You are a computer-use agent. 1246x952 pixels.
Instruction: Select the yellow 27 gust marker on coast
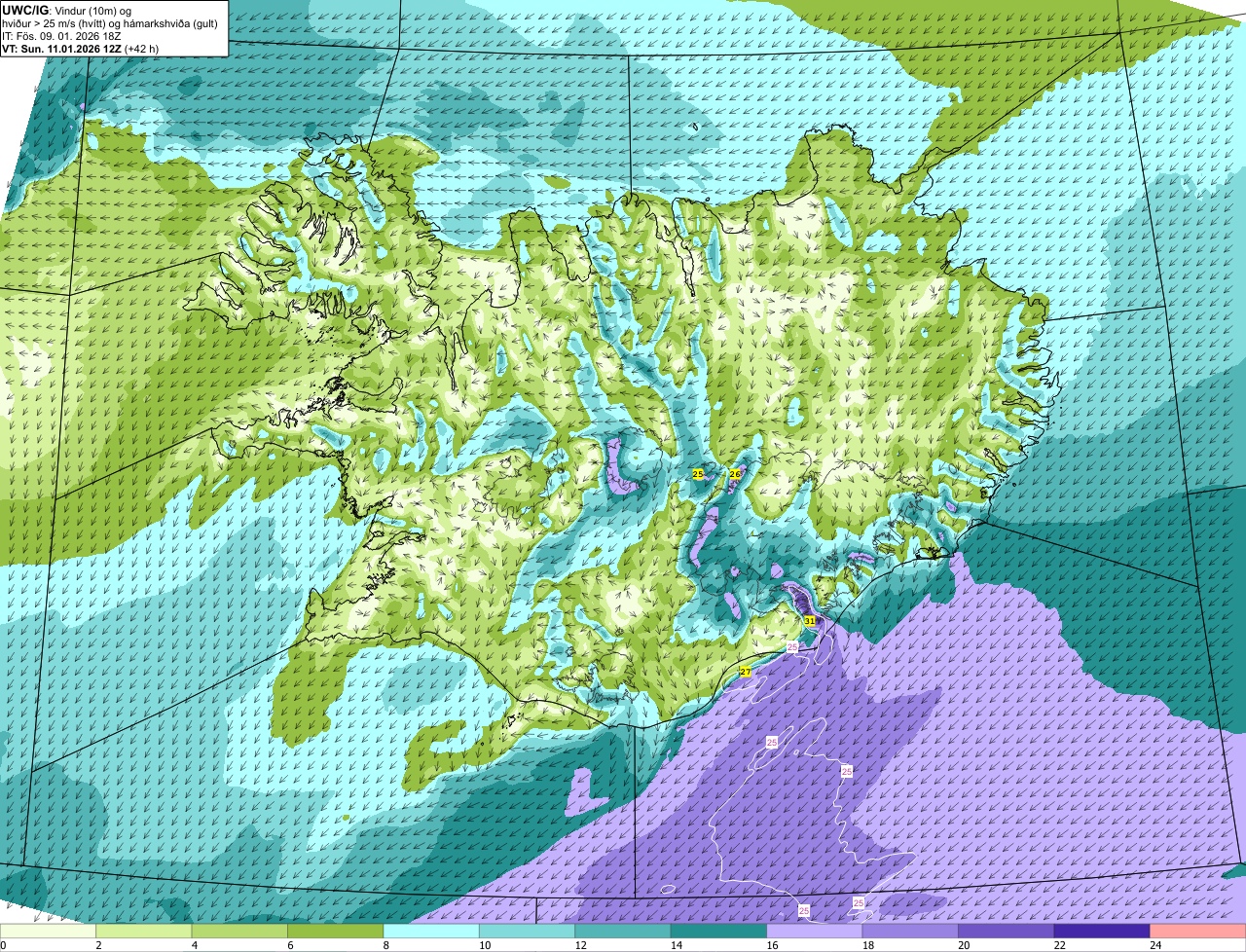[746, 672]
